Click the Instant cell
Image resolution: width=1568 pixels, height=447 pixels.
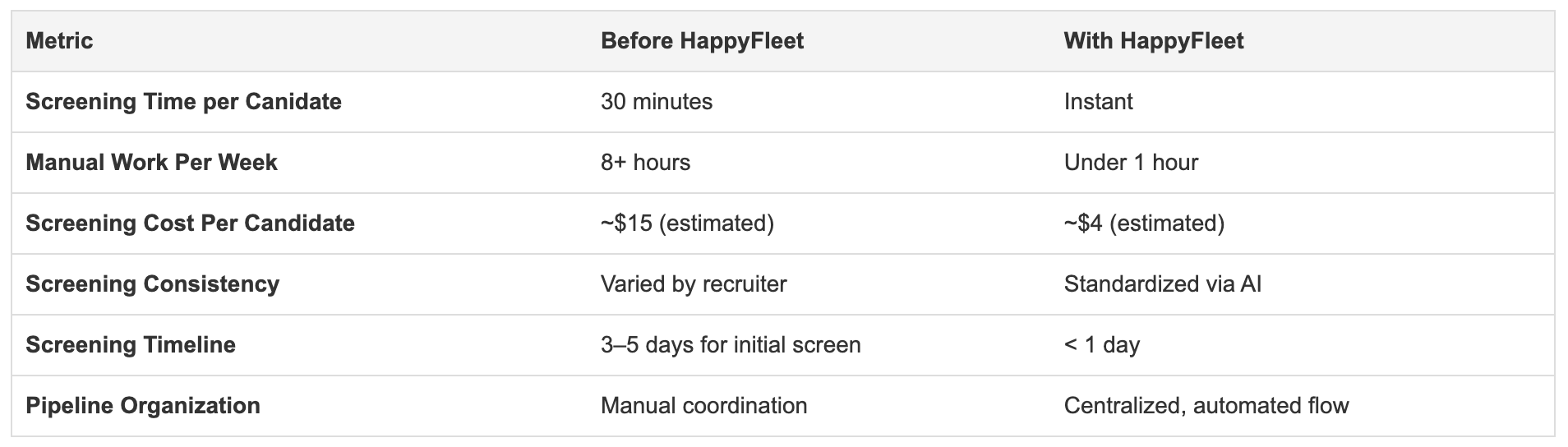pos(1098,102)
